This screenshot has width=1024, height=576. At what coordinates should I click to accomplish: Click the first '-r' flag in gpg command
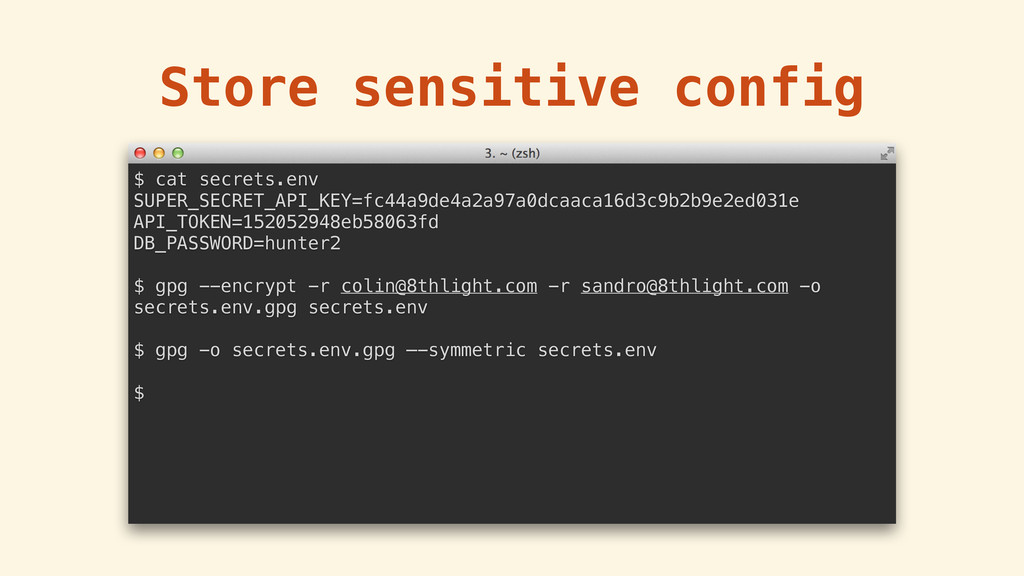click(x=319, y=287)
